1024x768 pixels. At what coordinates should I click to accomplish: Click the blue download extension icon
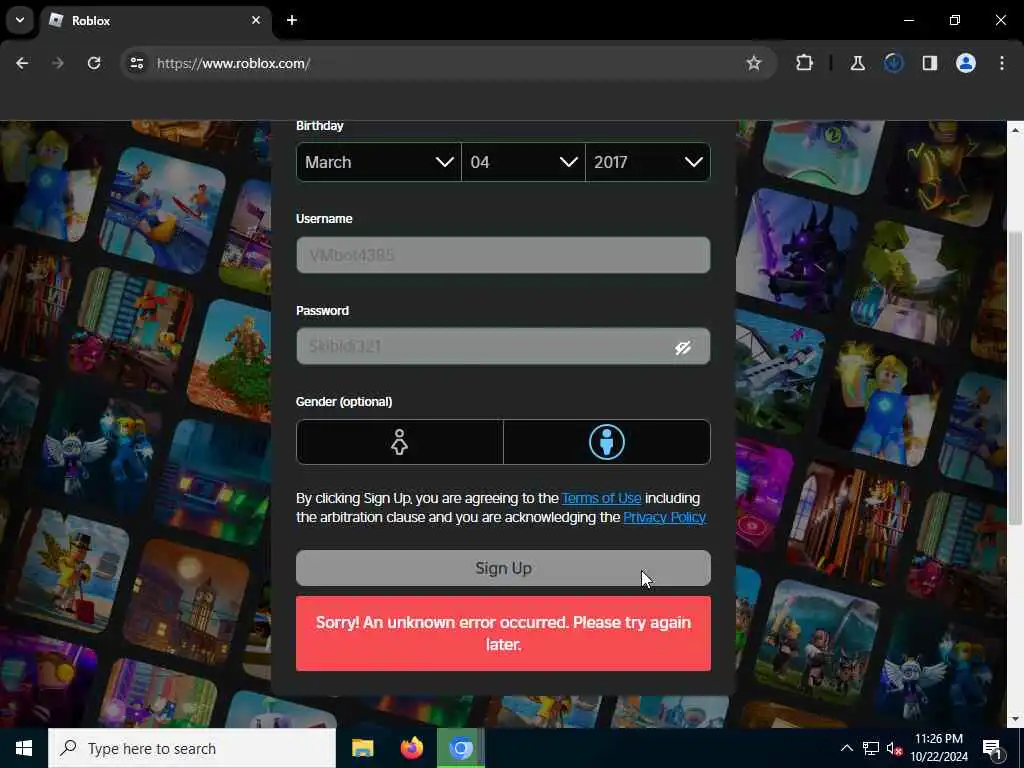893,63
